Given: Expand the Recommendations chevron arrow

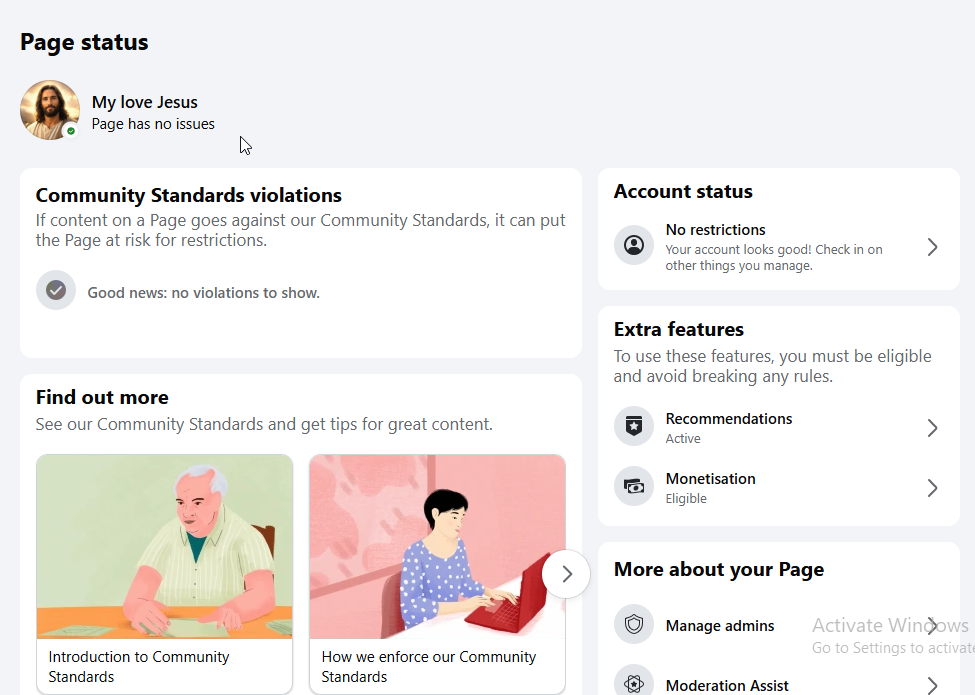Looking at the screenshot, I should [x=932, y=428].
